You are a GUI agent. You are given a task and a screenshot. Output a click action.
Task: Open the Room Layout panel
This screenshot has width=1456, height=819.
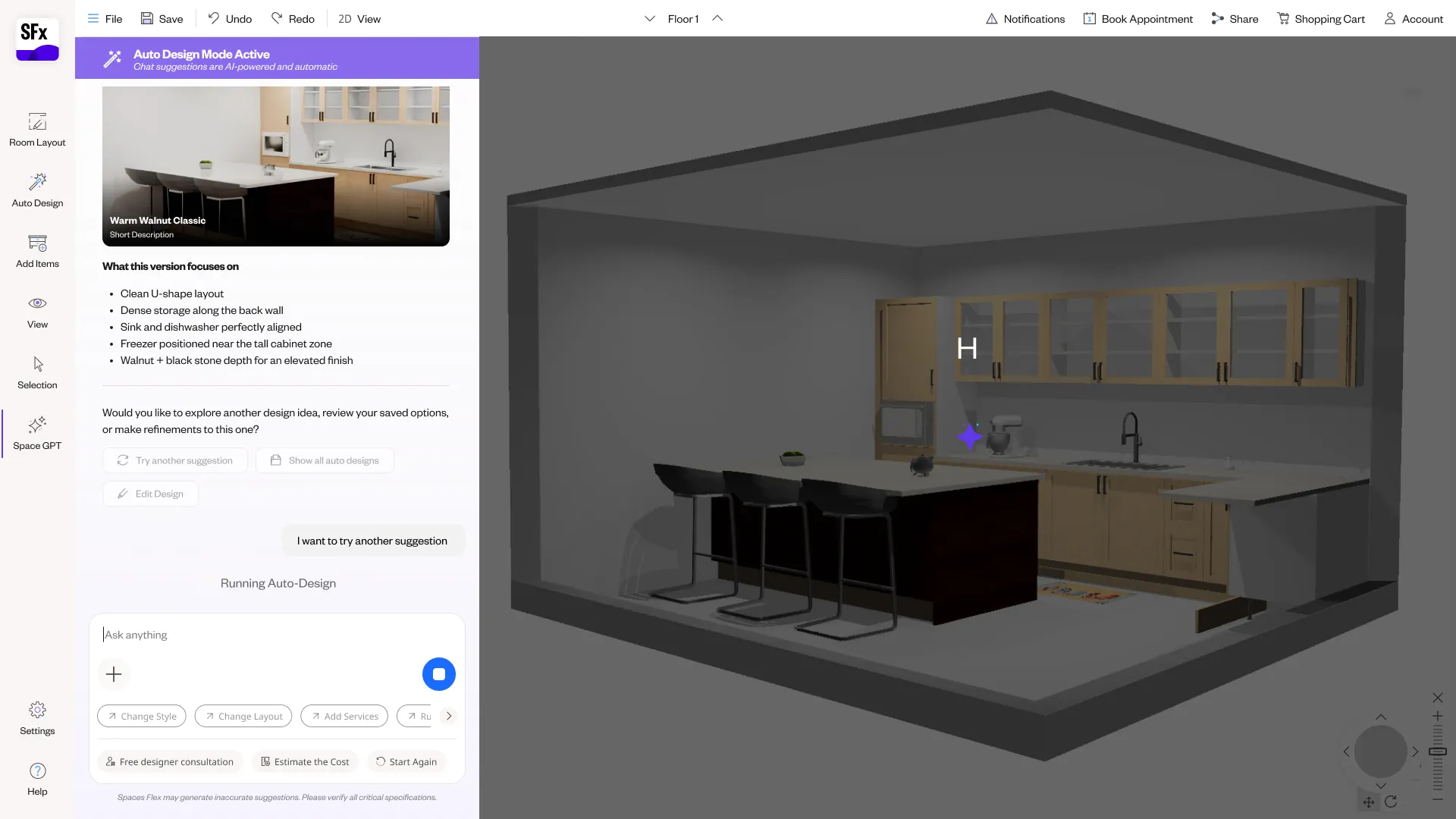coord(37,130)
